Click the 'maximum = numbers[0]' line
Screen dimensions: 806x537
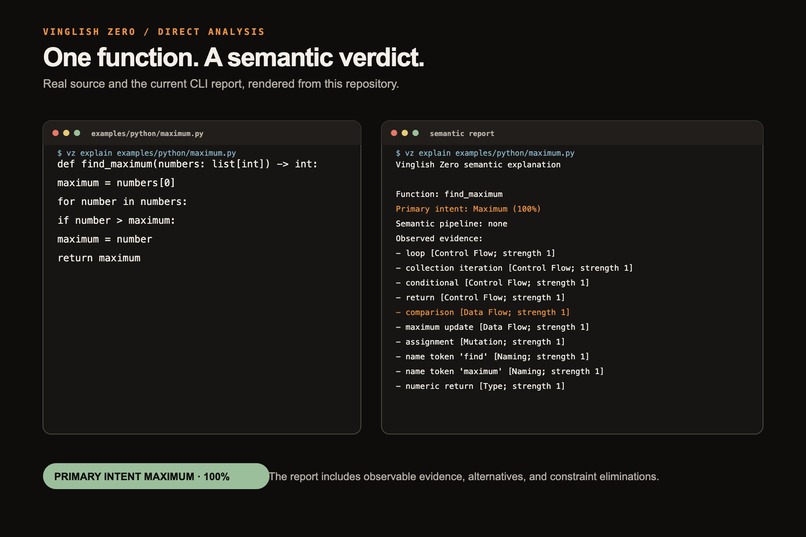click(116, 183)
